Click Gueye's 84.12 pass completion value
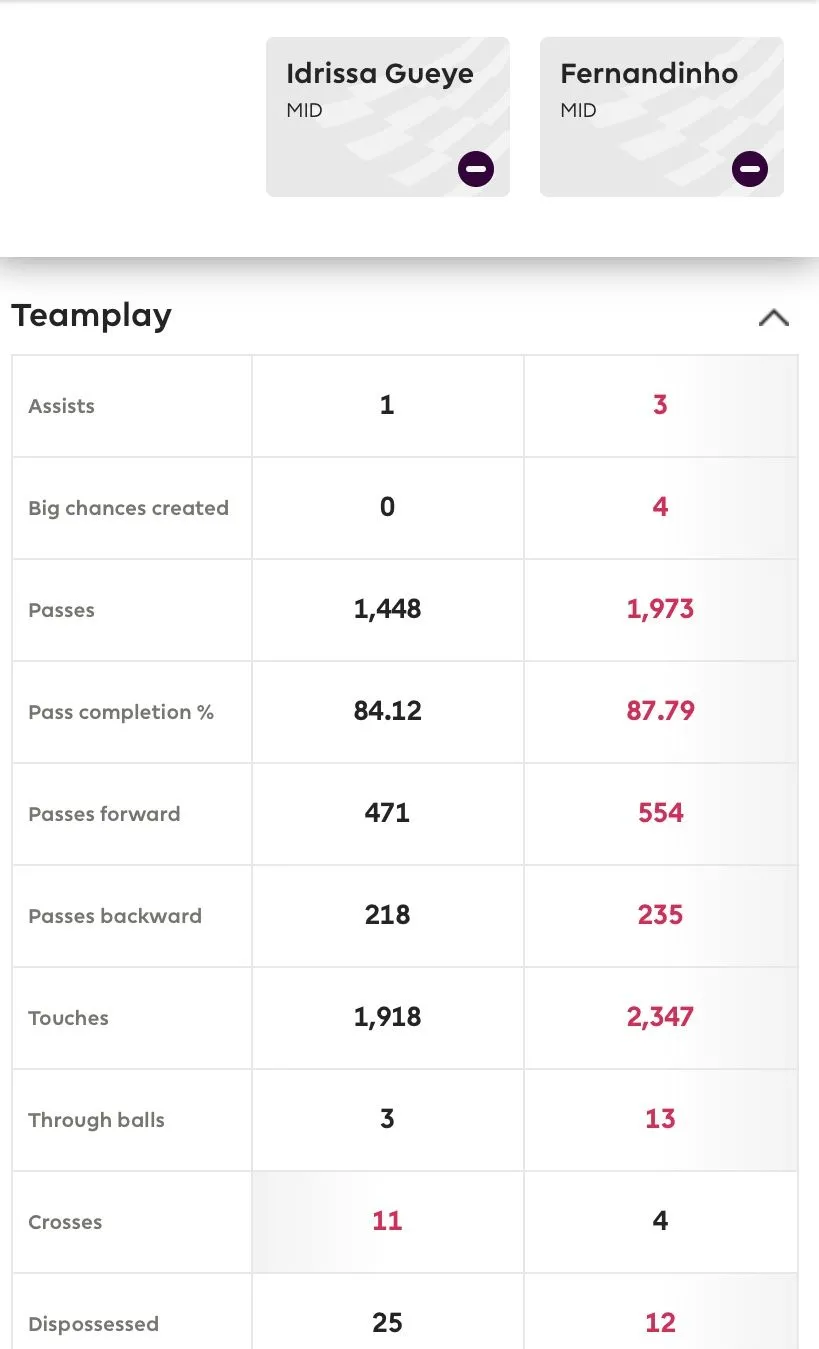This screenshot has height=1349, width=819. (388, 711)
